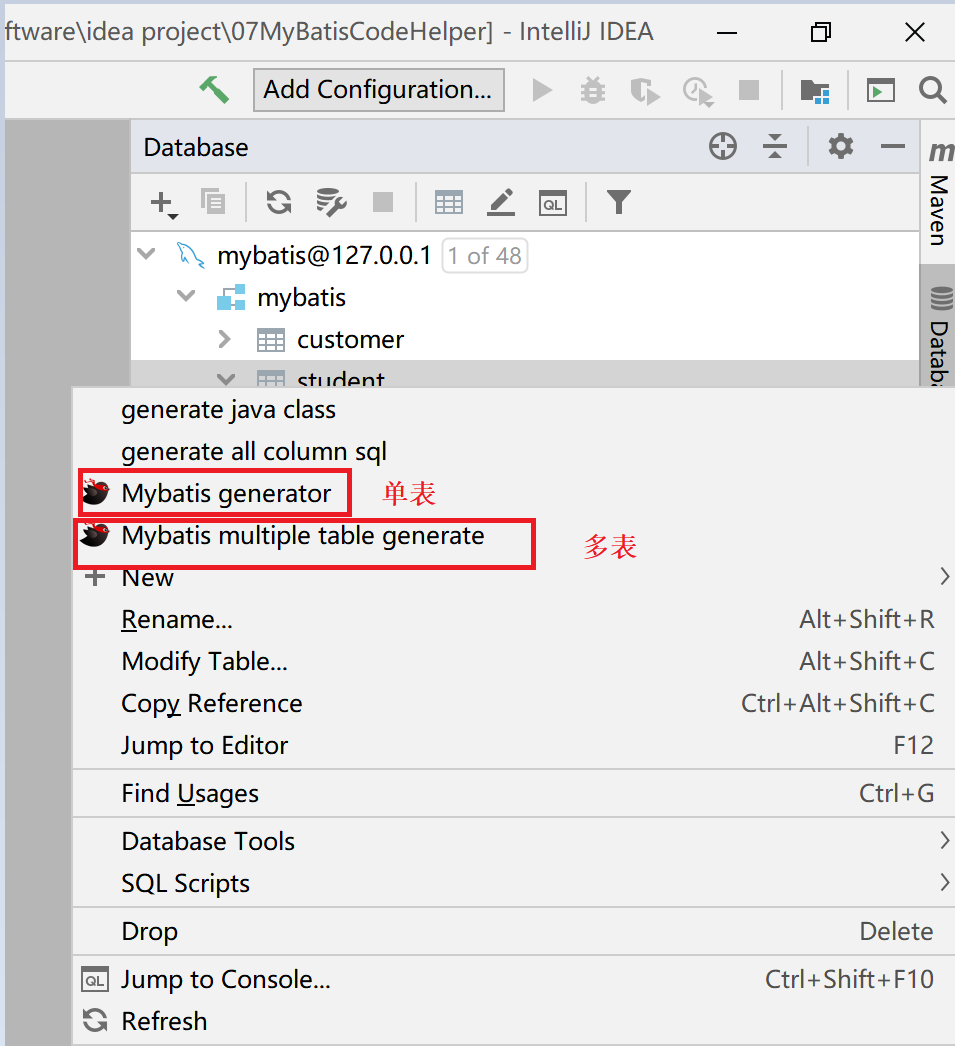
Task: Click Collapse All icon in Database panel
Action: (x=774, y=146)
